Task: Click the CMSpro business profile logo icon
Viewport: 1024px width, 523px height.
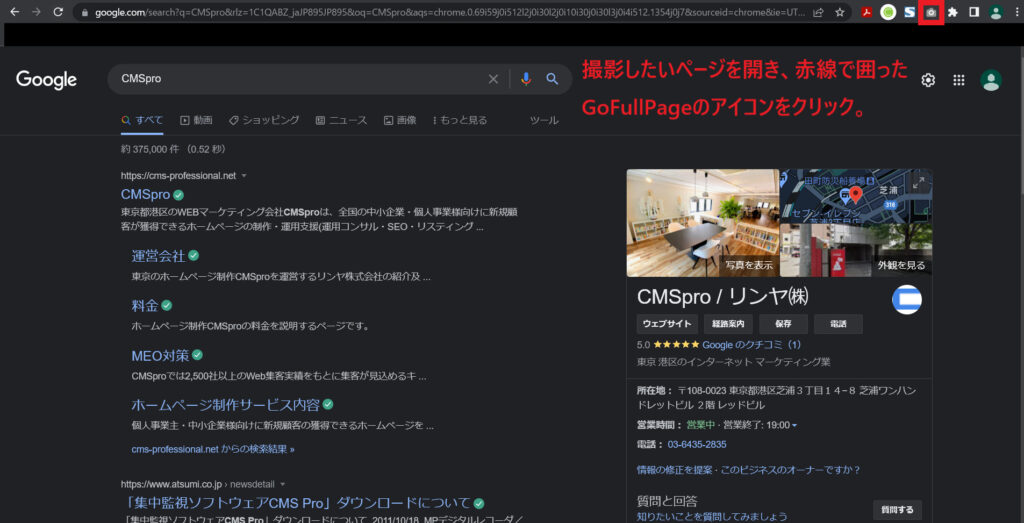Action: (906, 300)
